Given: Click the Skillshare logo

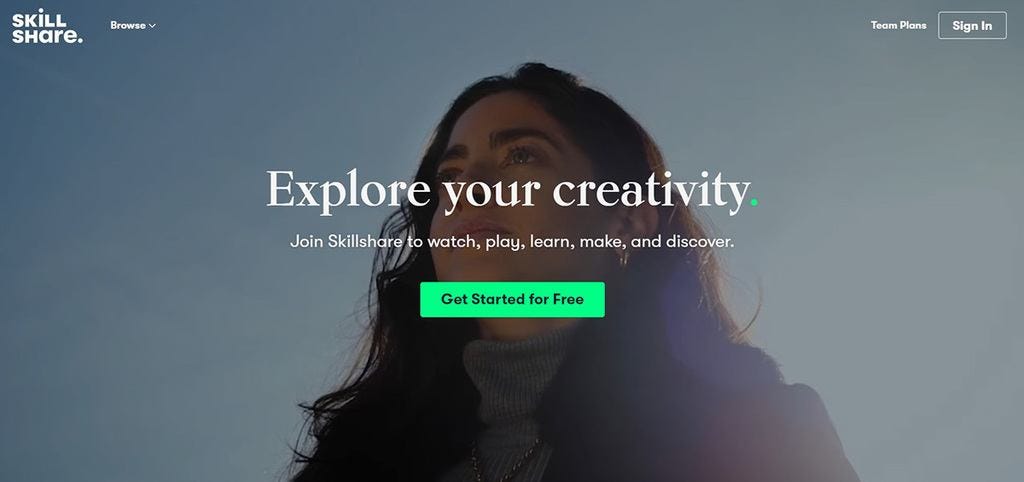Looking at the screenshot, I should (x=47, y=26).
